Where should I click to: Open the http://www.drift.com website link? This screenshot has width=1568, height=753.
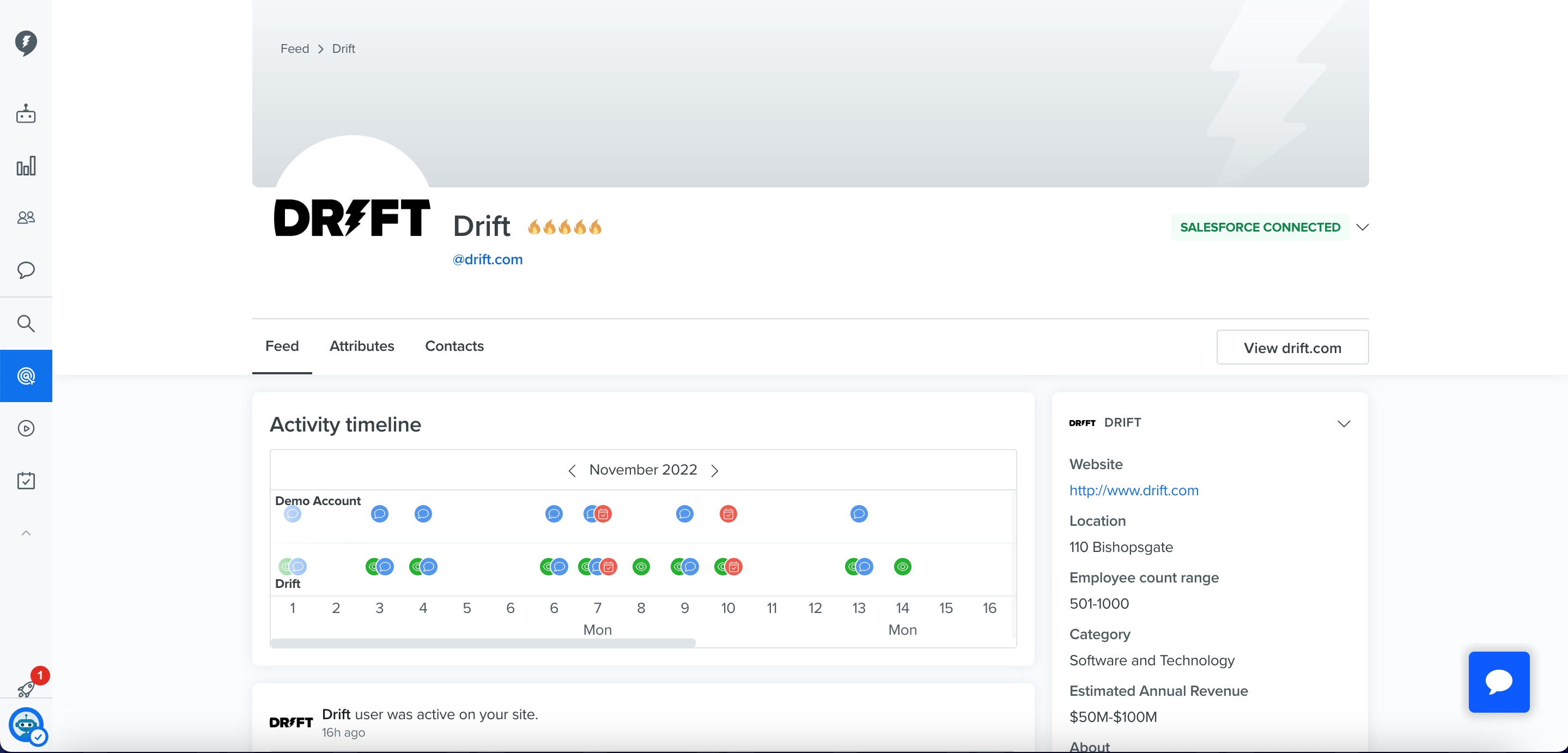[1133, 490]
